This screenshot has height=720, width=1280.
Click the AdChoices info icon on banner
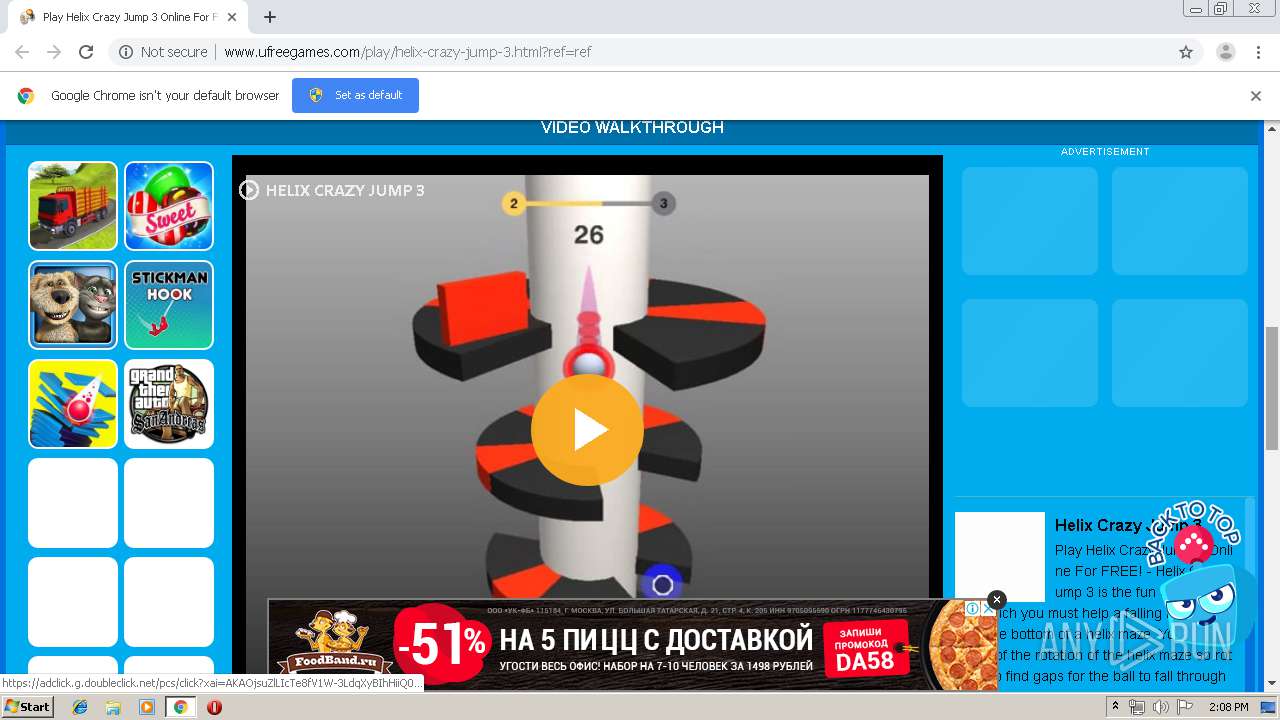972,608
